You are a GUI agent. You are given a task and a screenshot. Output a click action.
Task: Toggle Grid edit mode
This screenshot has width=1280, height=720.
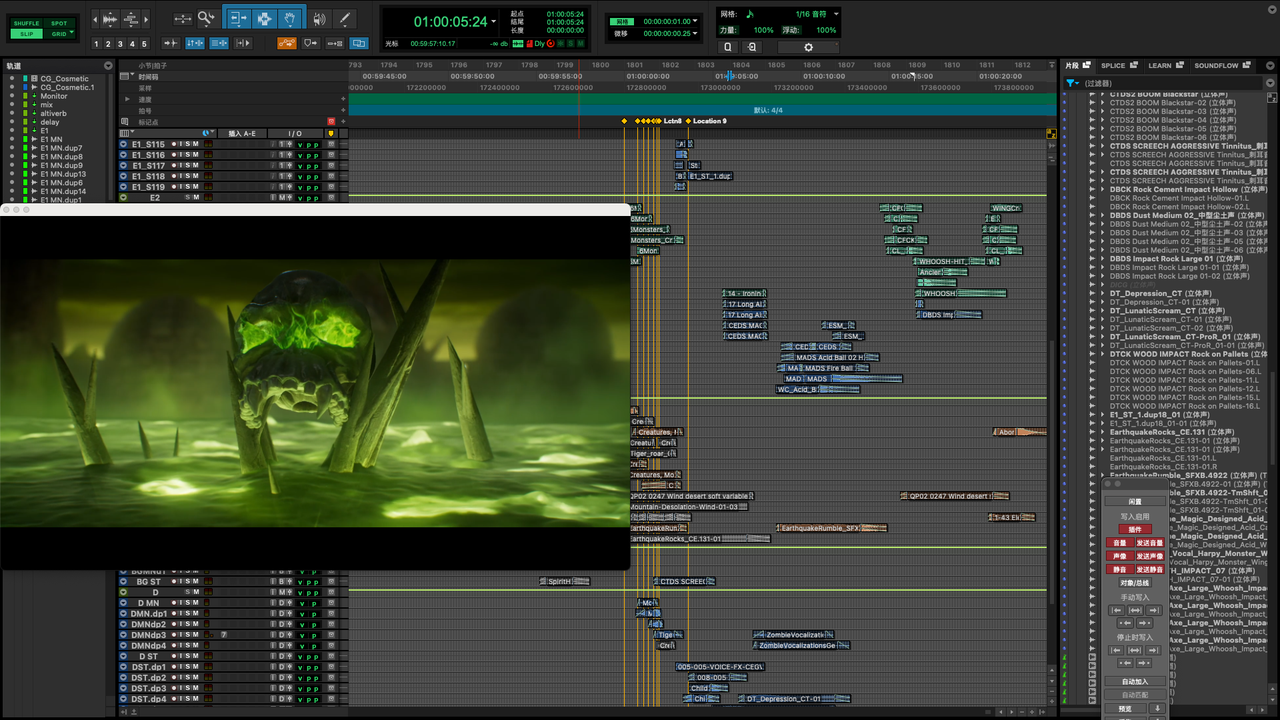point(59,33)
